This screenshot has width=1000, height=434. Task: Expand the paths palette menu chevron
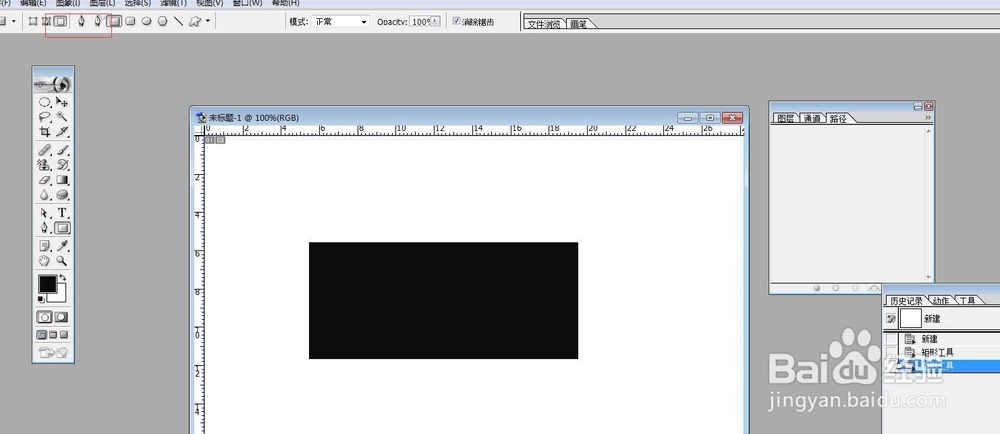pos(928,118)
